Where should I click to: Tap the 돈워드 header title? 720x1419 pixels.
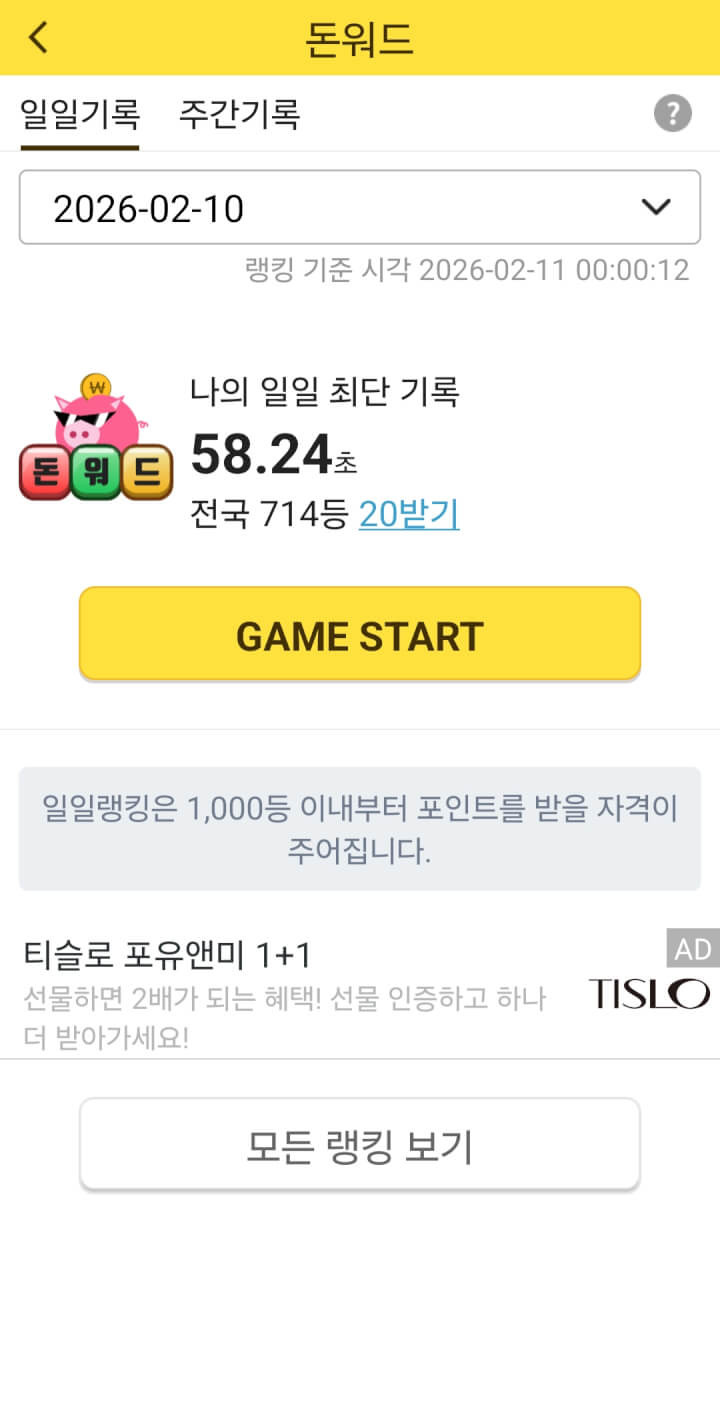click(360, 38)
